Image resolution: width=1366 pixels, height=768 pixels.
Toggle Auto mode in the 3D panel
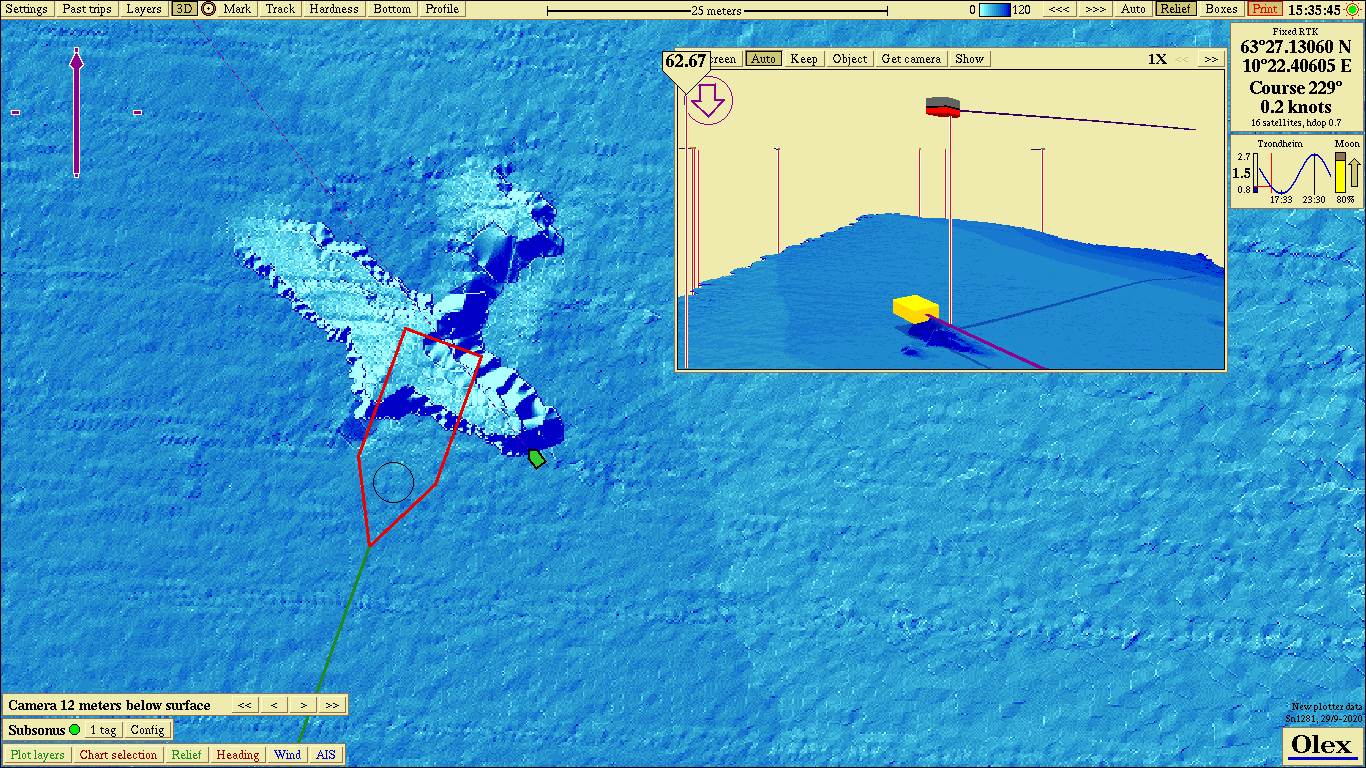(763, 59)
